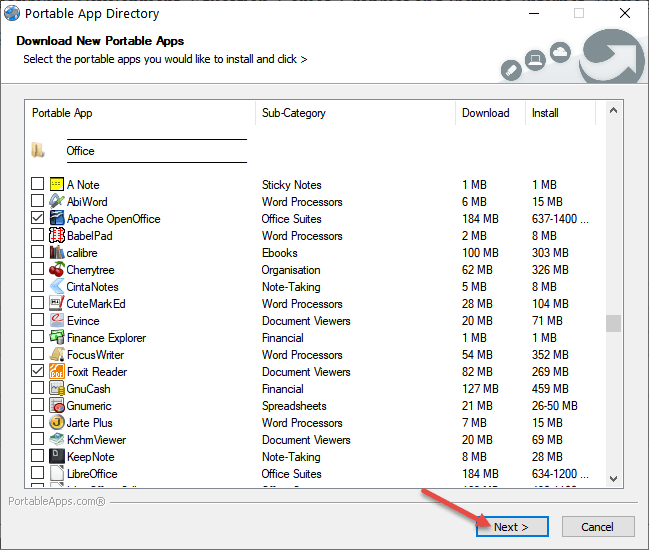The image size is (649, 550).
Task: Click the KeepNote icon
Action: (57, 456)
